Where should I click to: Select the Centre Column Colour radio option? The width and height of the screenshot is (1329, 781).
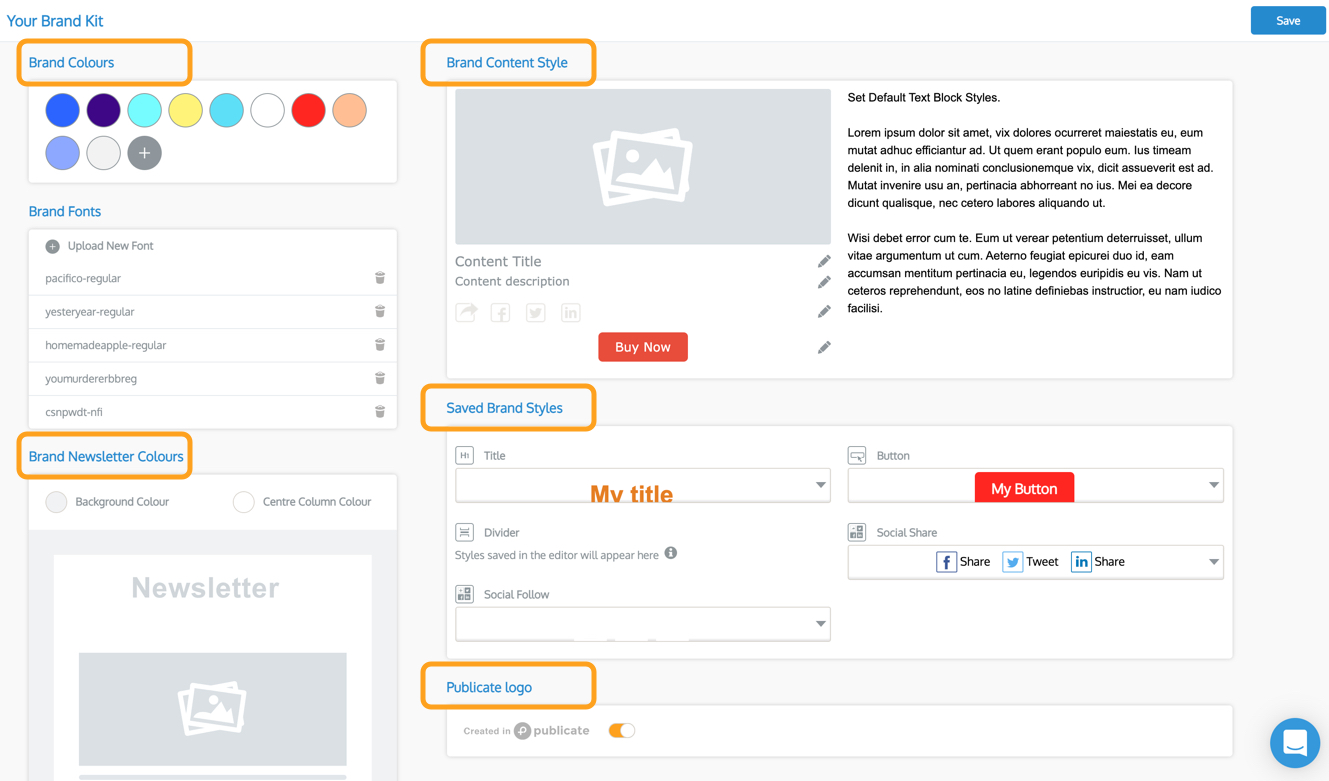click(243, 502)
